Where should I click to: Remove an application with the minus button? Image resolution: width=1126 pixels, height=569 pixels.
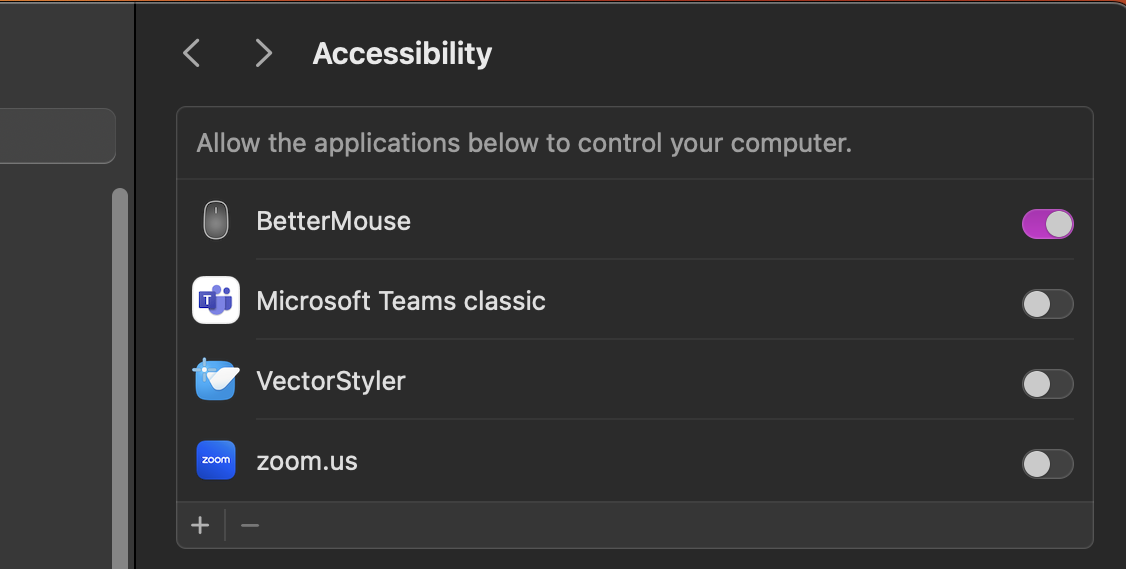[x=250, y=525]
